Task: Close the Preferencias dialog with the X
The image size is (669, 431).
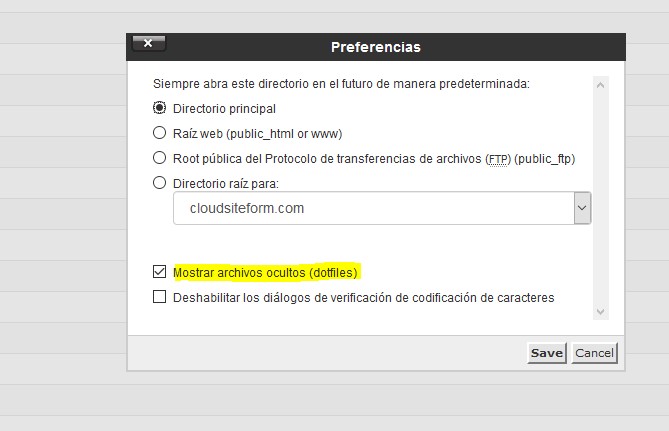Action: [x=148, y=44]
